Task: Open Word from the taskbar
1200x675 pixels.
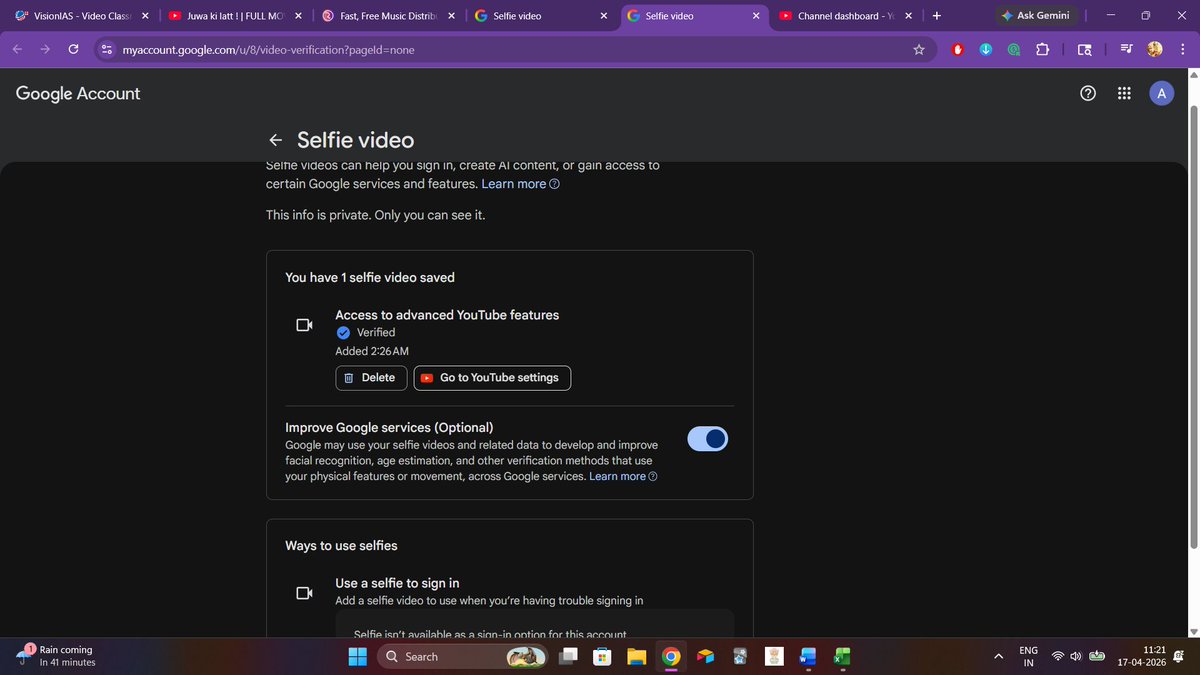Action: pos(808,656)
